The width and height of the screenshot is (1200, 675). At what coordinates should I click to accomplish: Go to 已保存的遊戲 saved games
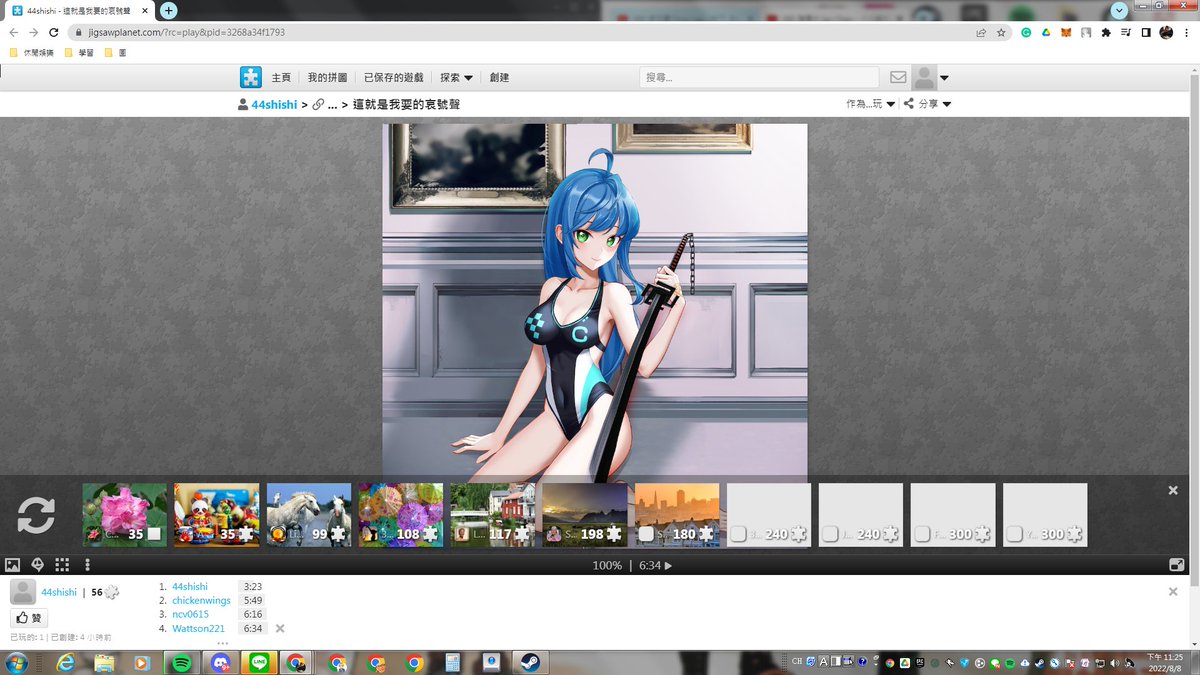click(x=393, y=78)
